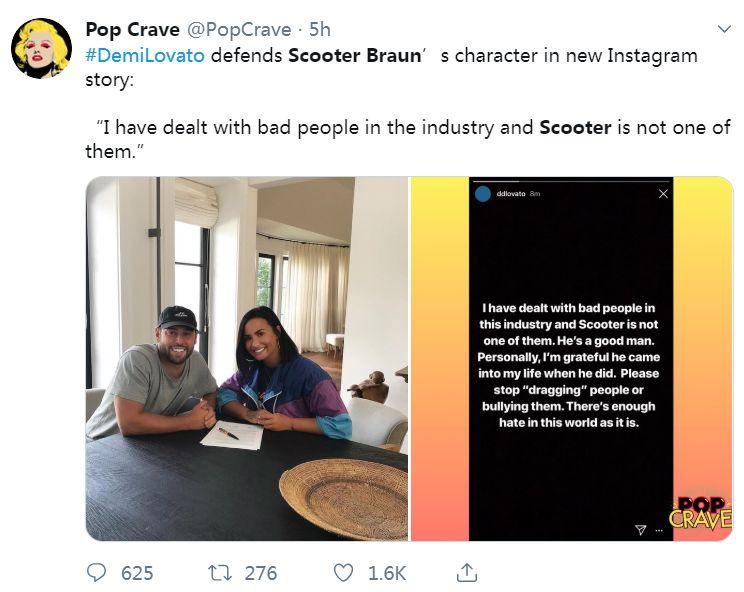Click the 276 retweet count
Screen dimensions: 744x592
tap(260, 573)
